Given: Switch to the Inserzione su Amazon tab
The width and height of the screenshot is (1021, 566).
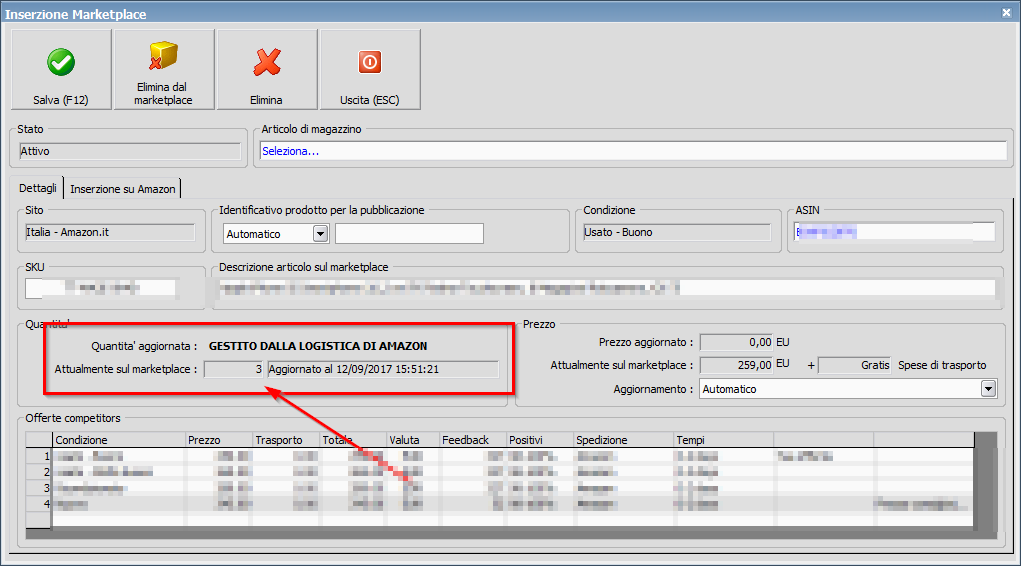Looking at the screenshot, I should (x=123, y=189).
